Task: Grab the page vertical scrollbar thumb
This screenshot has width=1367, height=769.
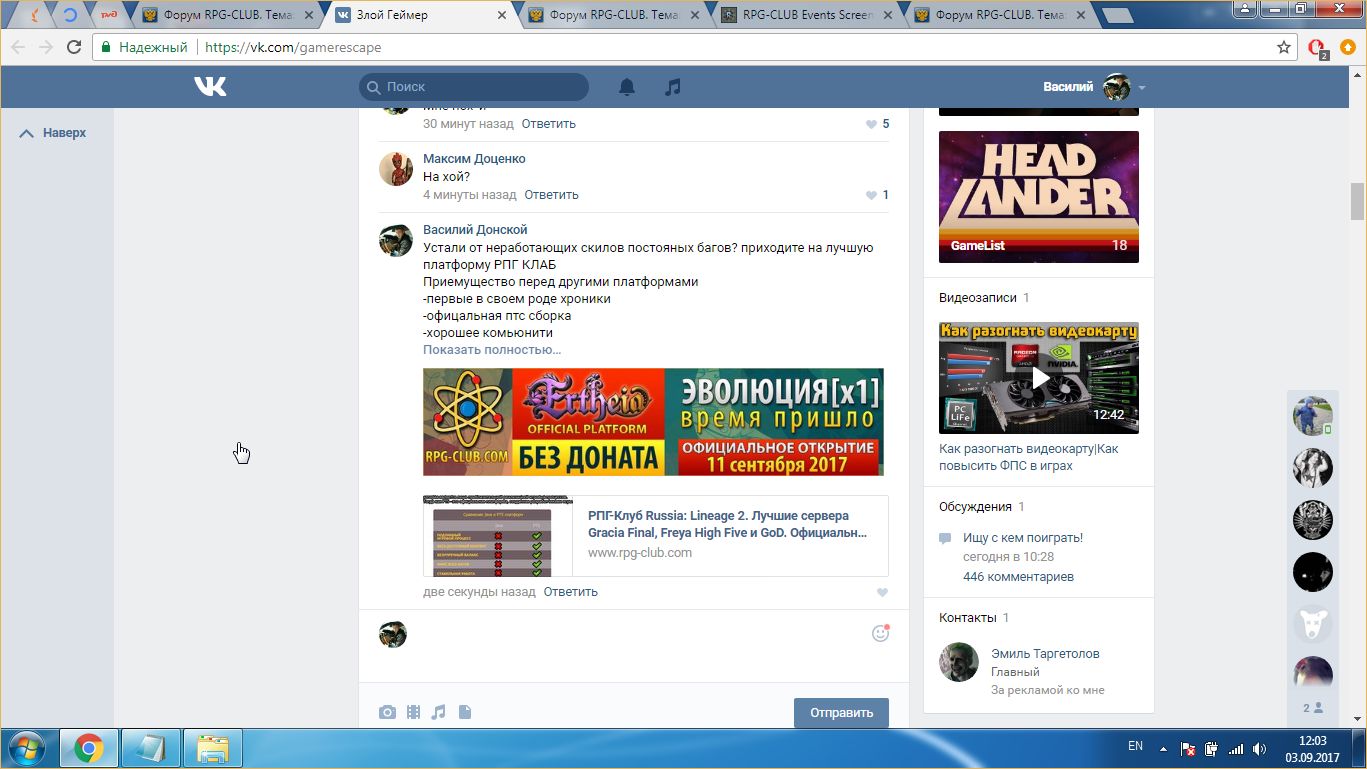Action: [x=1358, y=201]
